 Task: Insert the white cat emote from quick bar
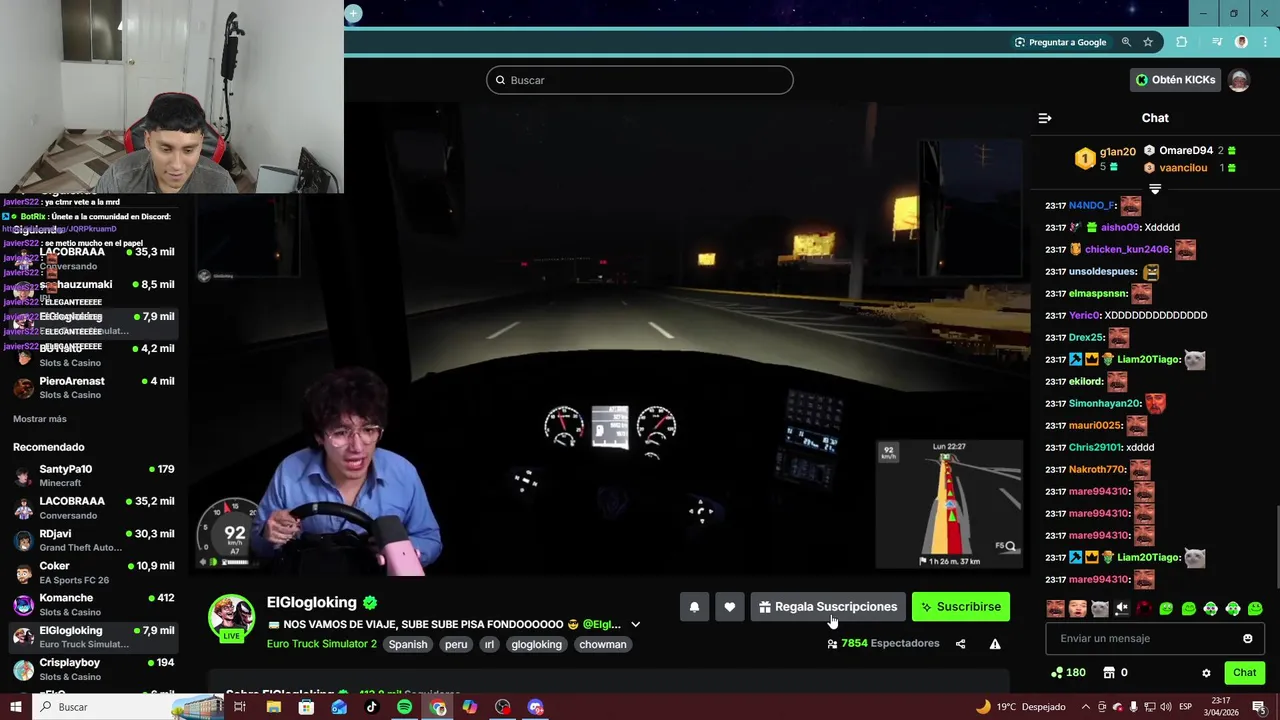pyautogui.click(x=1099, y=608)
